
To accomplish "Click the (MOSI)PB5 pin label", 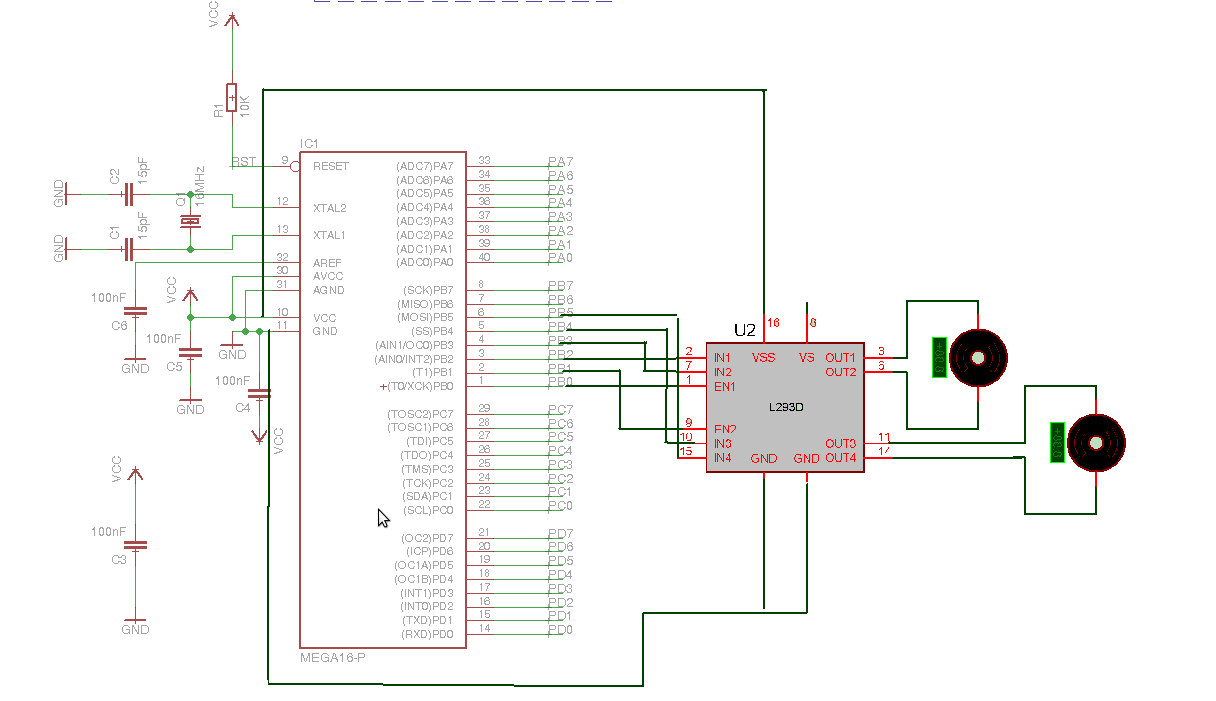I will coord(425,317).
